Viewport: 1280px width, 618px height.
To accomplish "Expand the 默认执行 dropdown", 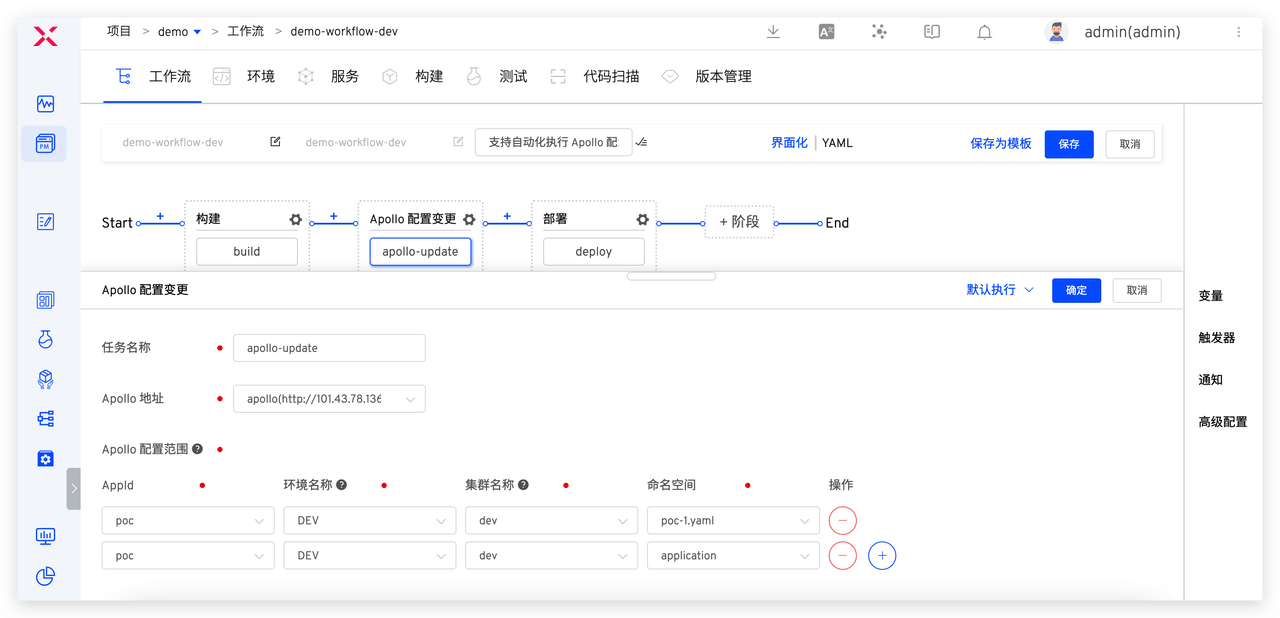I will [1000, 290].
